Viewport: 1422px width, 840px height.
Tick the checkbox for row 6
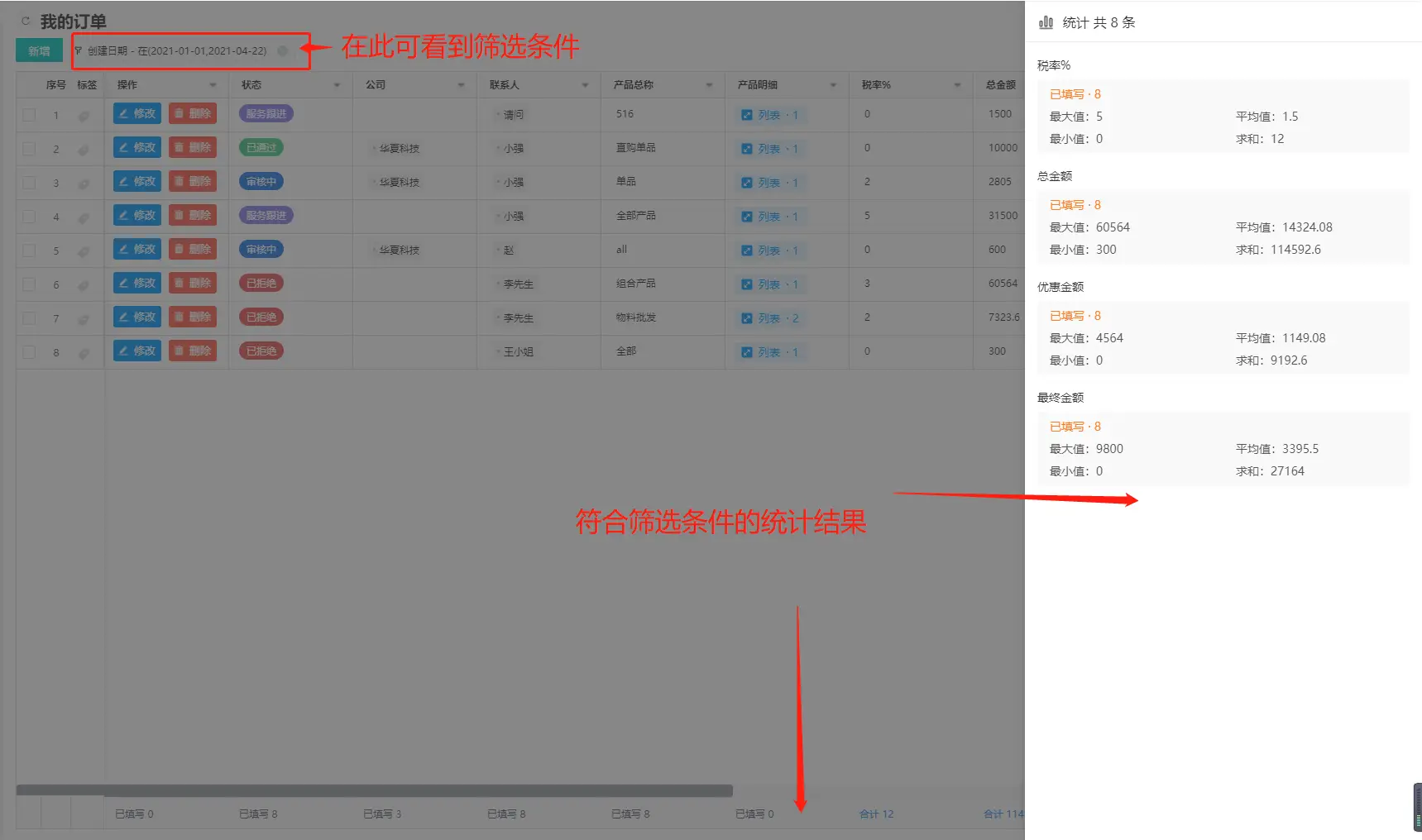tap(30, 284)
